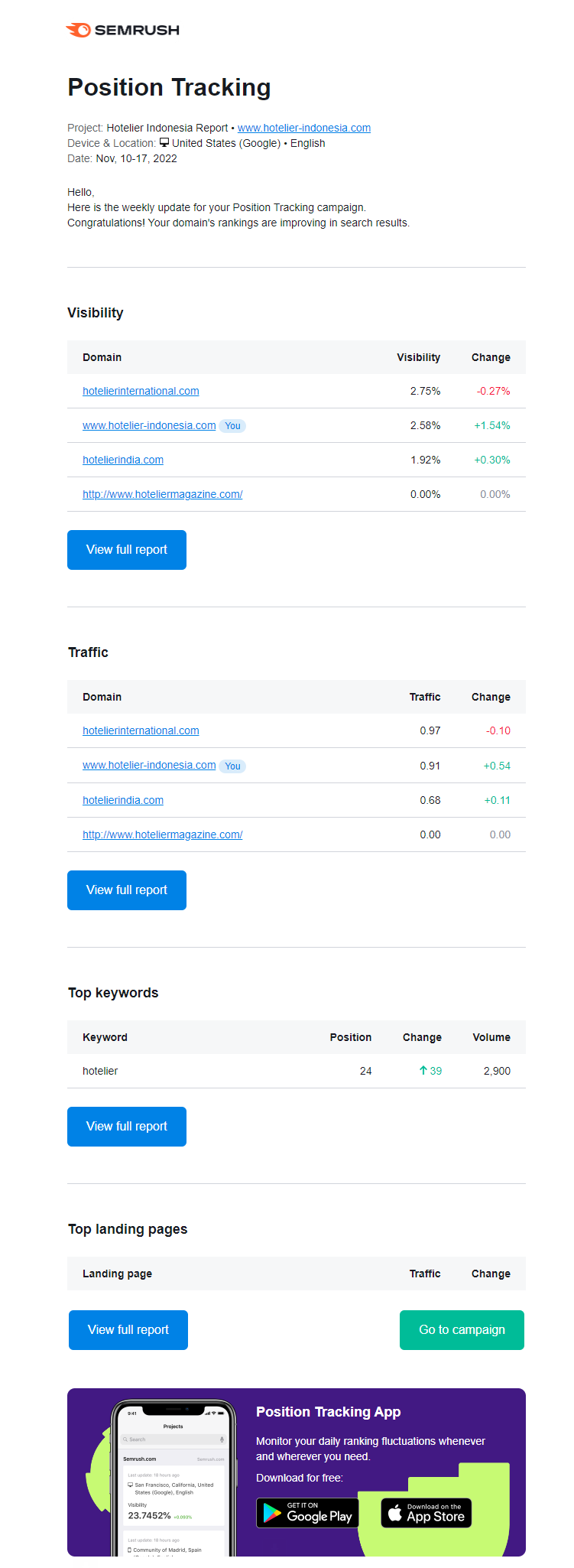574x1568 pixels.
Task: Select the +0.54 traffic change
Action: pyautogui.click(x=497, y=766)
